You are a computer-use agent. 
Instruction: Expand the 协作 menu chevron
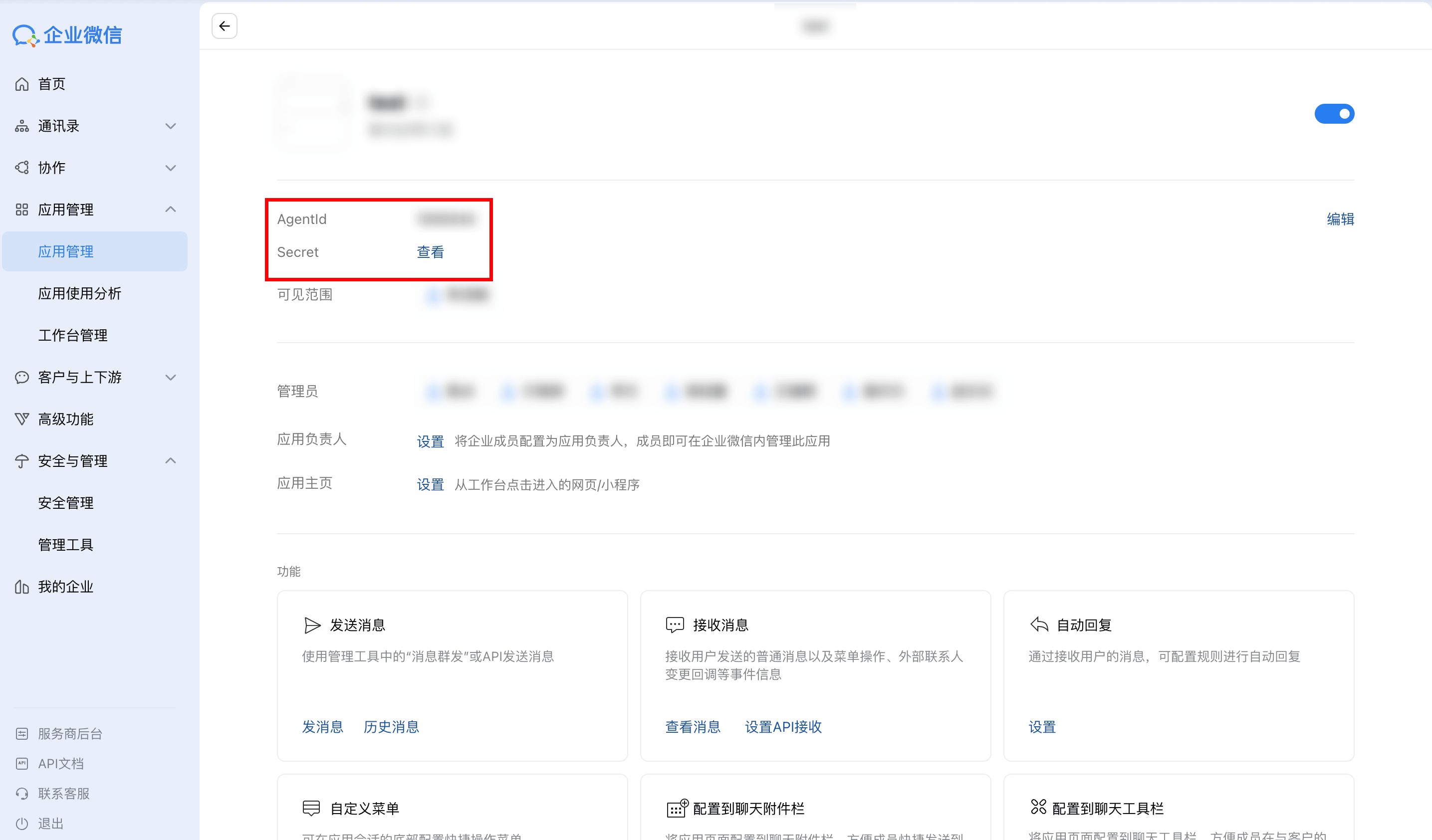click(171, 168)
